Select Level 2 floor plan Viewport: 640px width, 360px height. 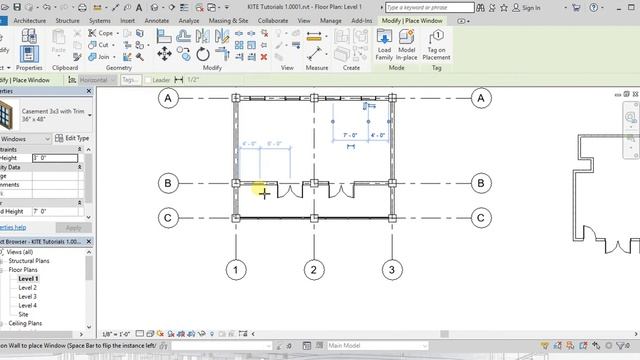point(27,288)
